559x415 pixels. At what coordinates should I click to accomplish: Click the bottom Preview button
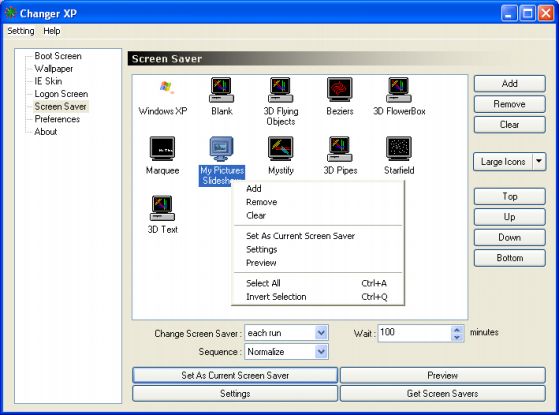click(442, 375)
